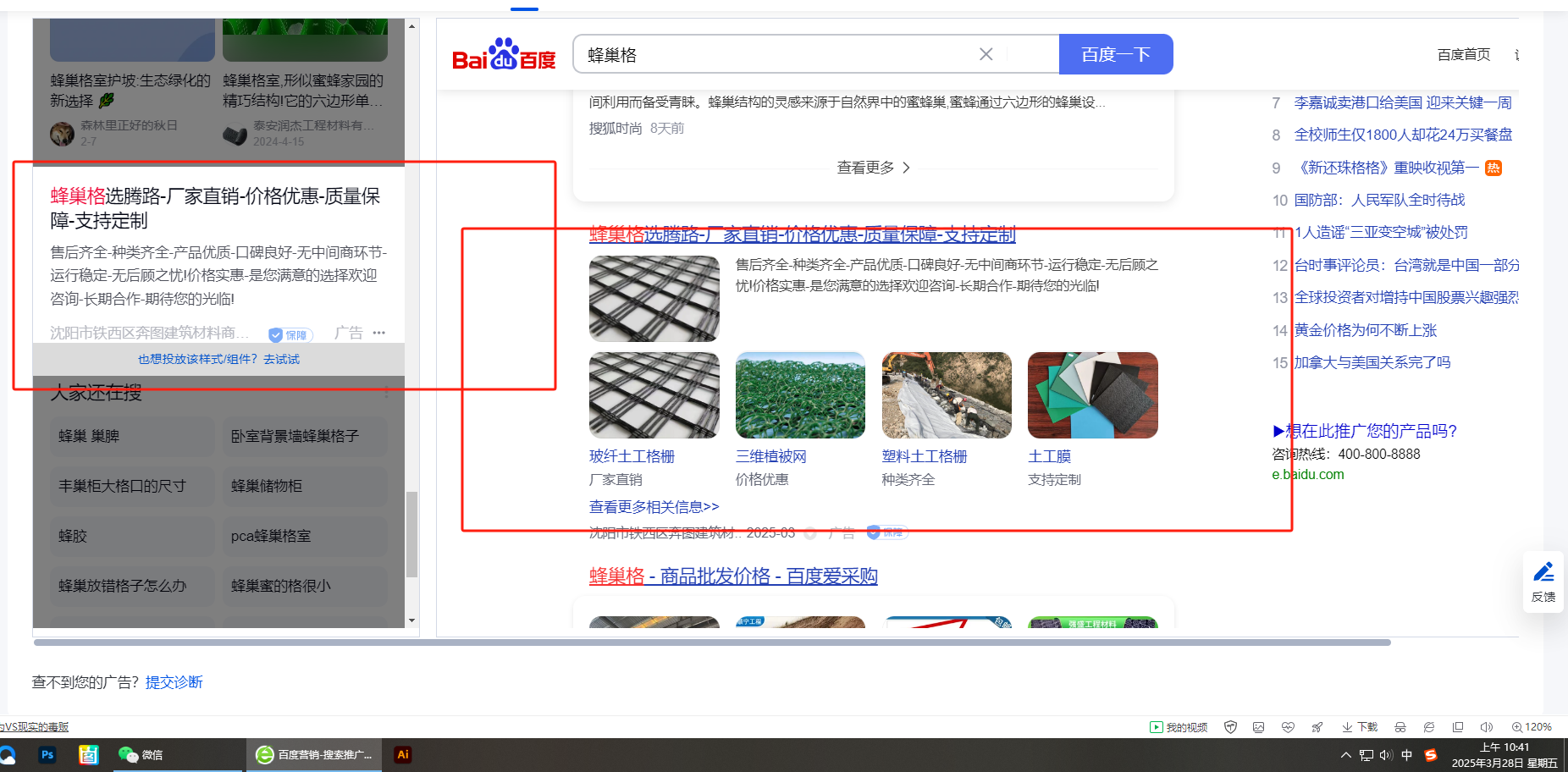
Task: Open 我的视频 in the browser status bar
Action: point(1179,727)
